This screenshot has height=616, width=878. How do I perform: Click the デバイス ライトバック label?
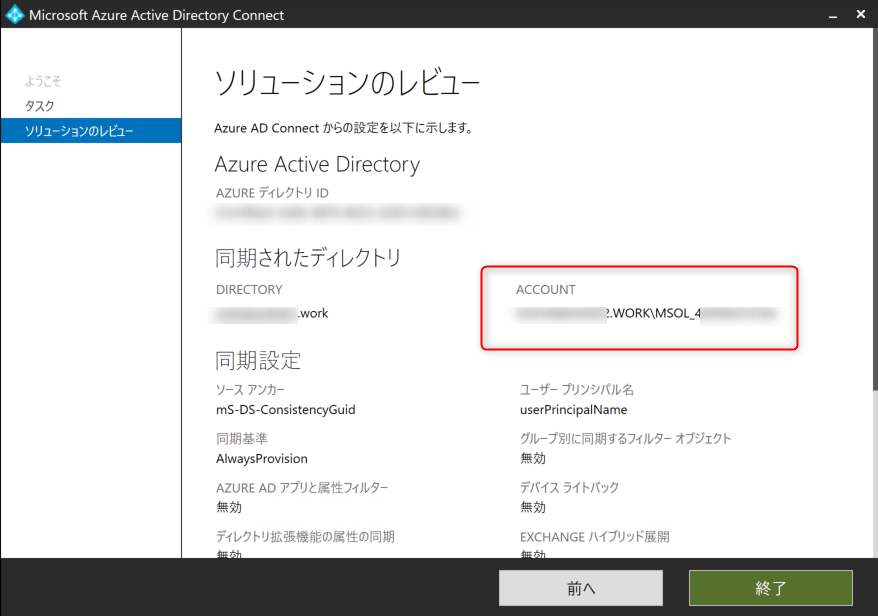(x=569, y=488)
